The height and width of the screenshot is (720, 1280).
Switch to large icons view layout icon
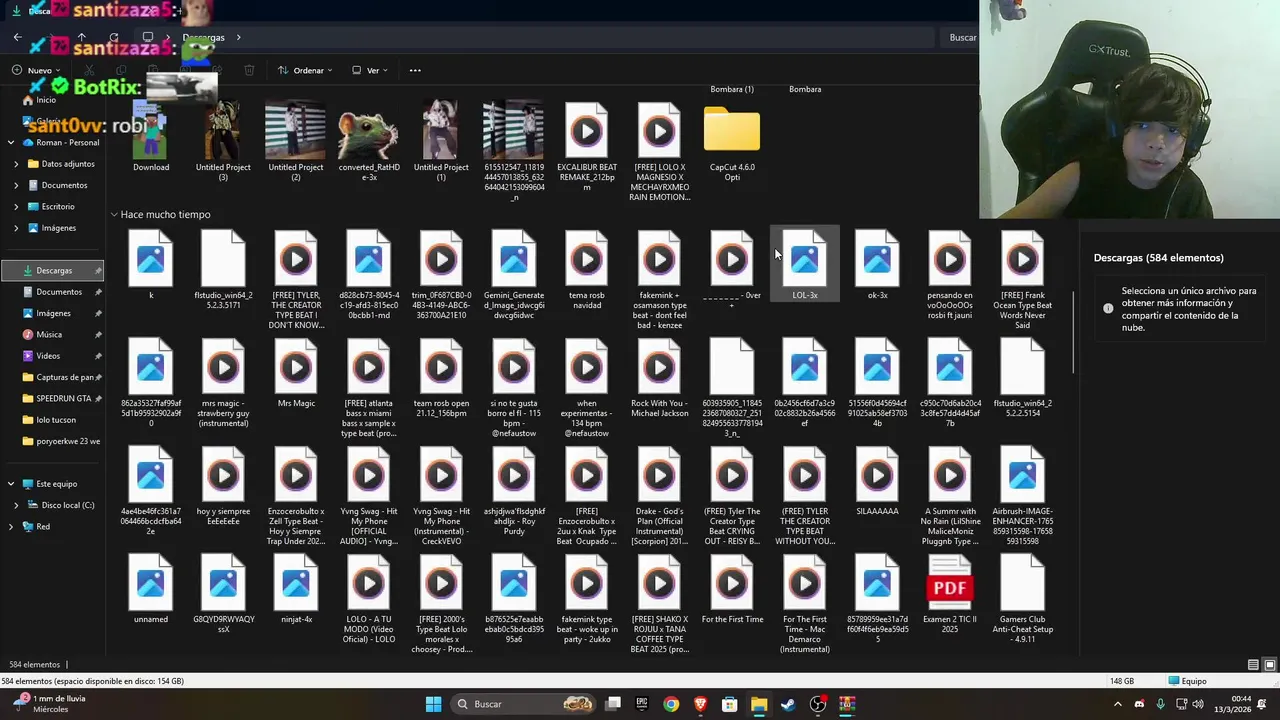[1270, 665]
